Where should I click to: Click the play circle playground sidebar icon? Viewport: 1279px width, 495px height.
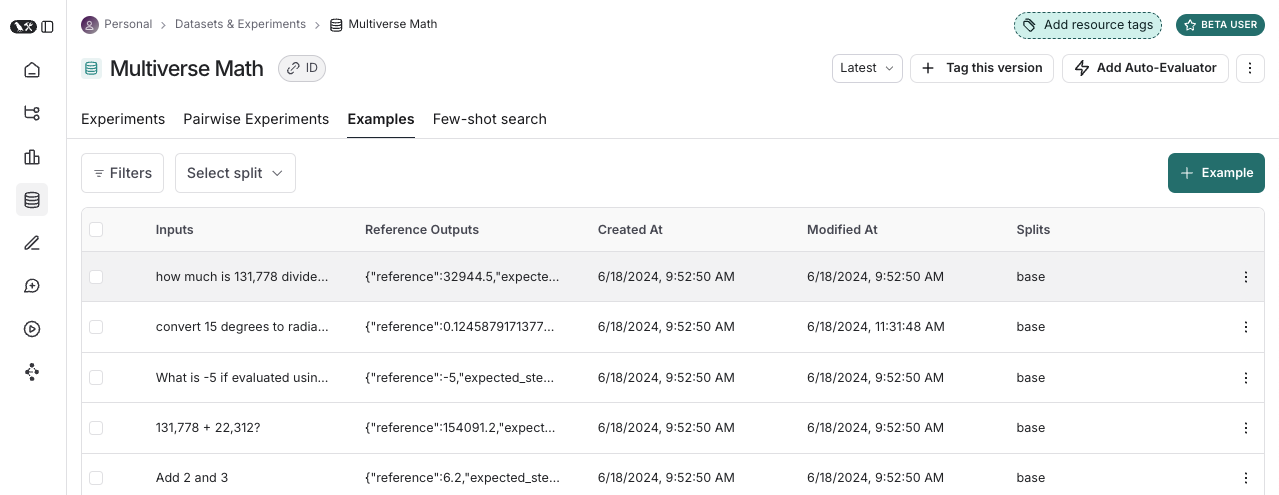pyautogui.click(x=32, y=329)
